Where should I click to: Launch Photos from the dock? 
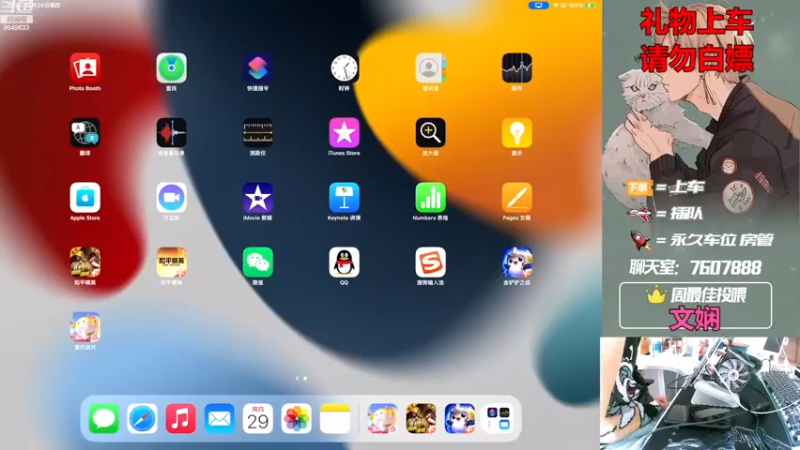point(296,418)
